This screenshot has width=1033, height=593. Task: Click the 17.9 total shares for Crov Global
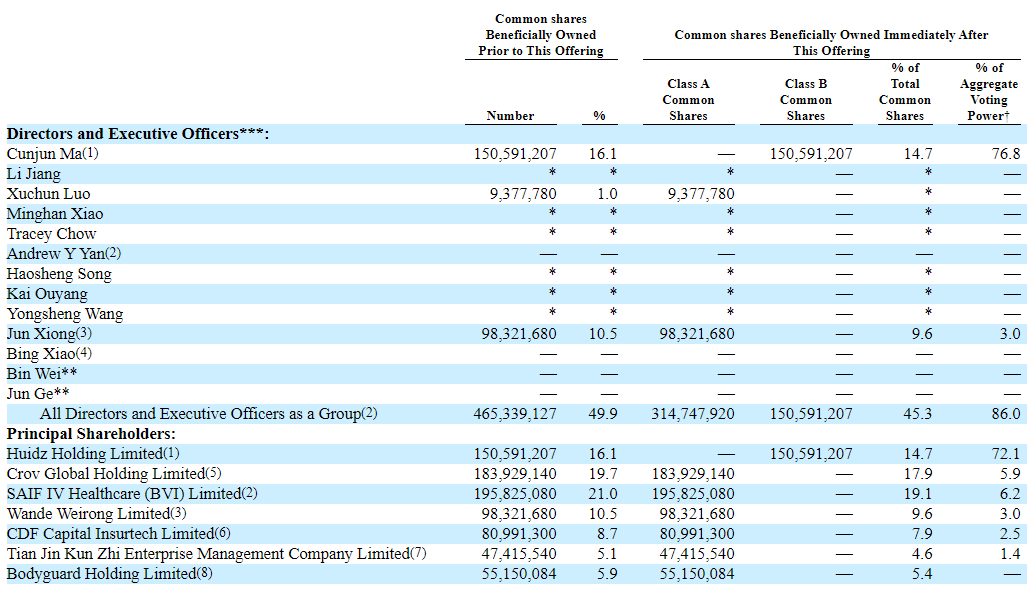click(x=918, y=474)
